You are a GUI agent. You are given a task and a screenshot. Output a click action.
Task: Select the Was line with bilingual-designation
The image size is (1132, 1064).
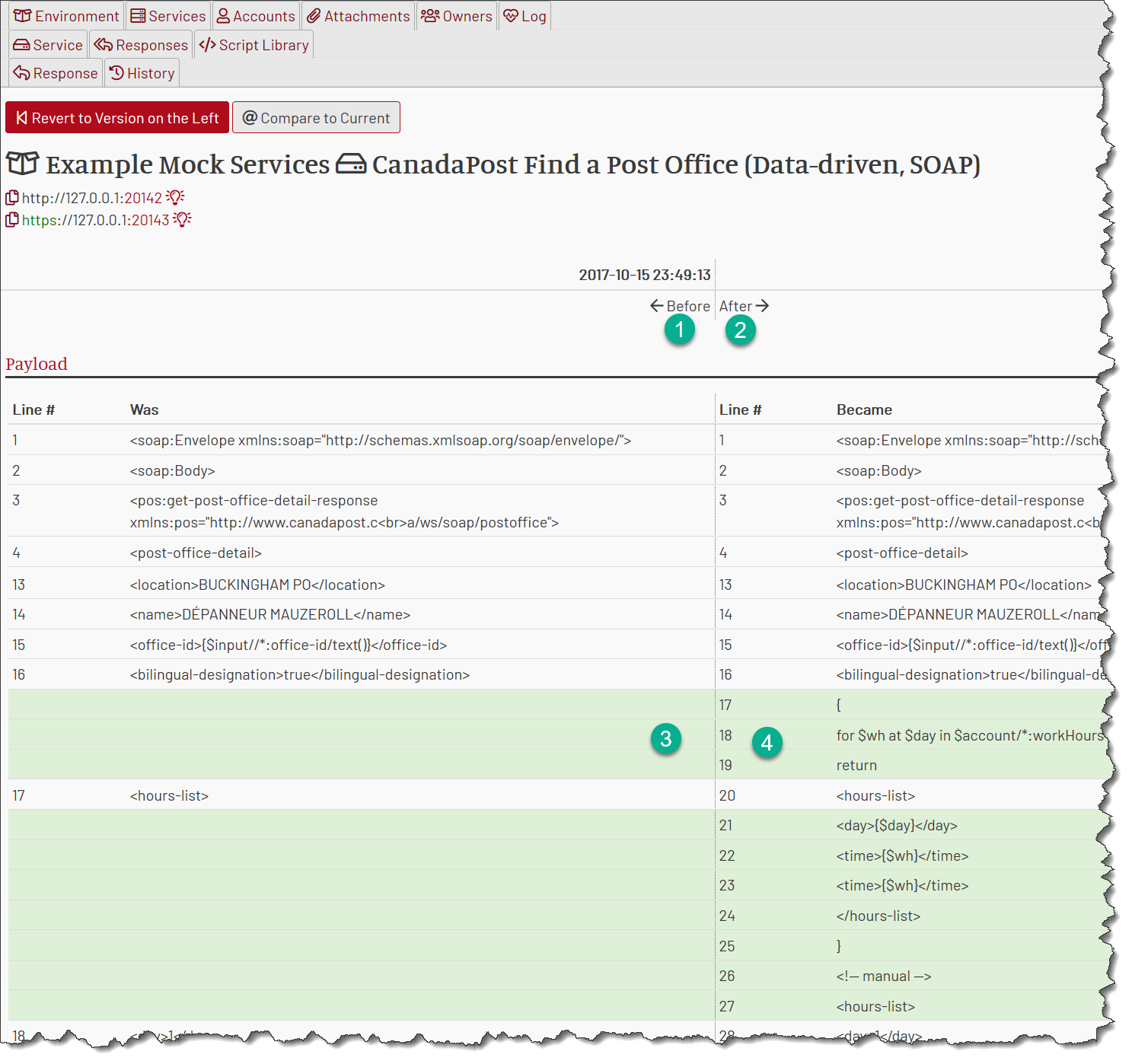[300, 674]
